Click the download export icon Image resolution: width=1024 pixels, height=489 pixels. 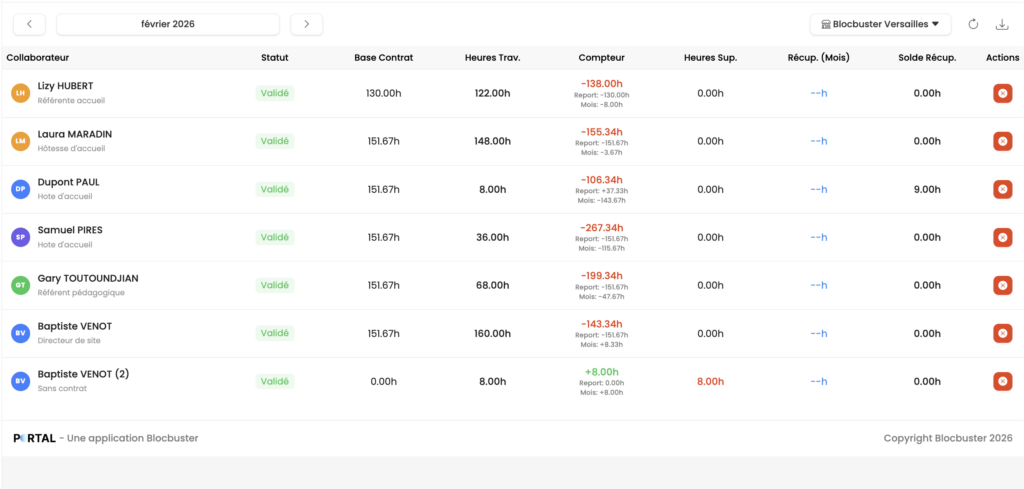1002,24
